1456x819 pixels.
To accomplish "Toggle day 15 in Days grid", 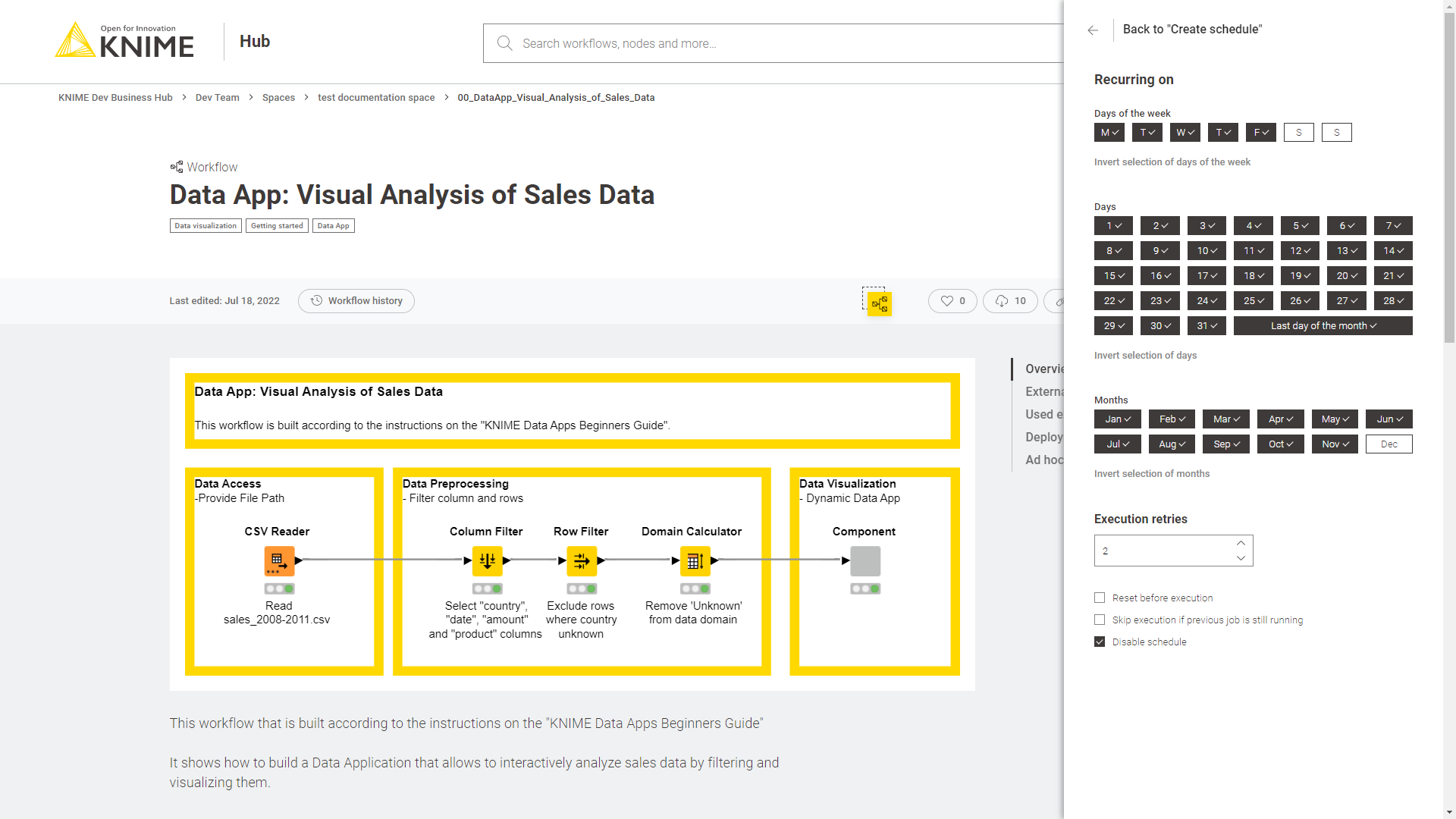I will tap(1113, 276).
